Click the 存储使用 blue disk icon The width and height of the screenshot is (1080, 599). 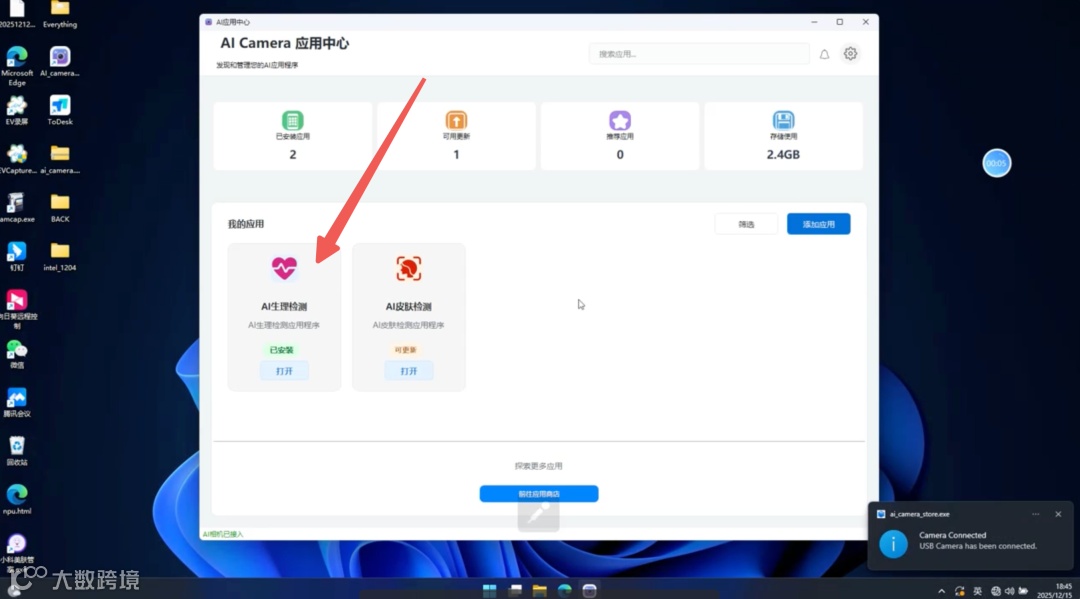(783, 120)
